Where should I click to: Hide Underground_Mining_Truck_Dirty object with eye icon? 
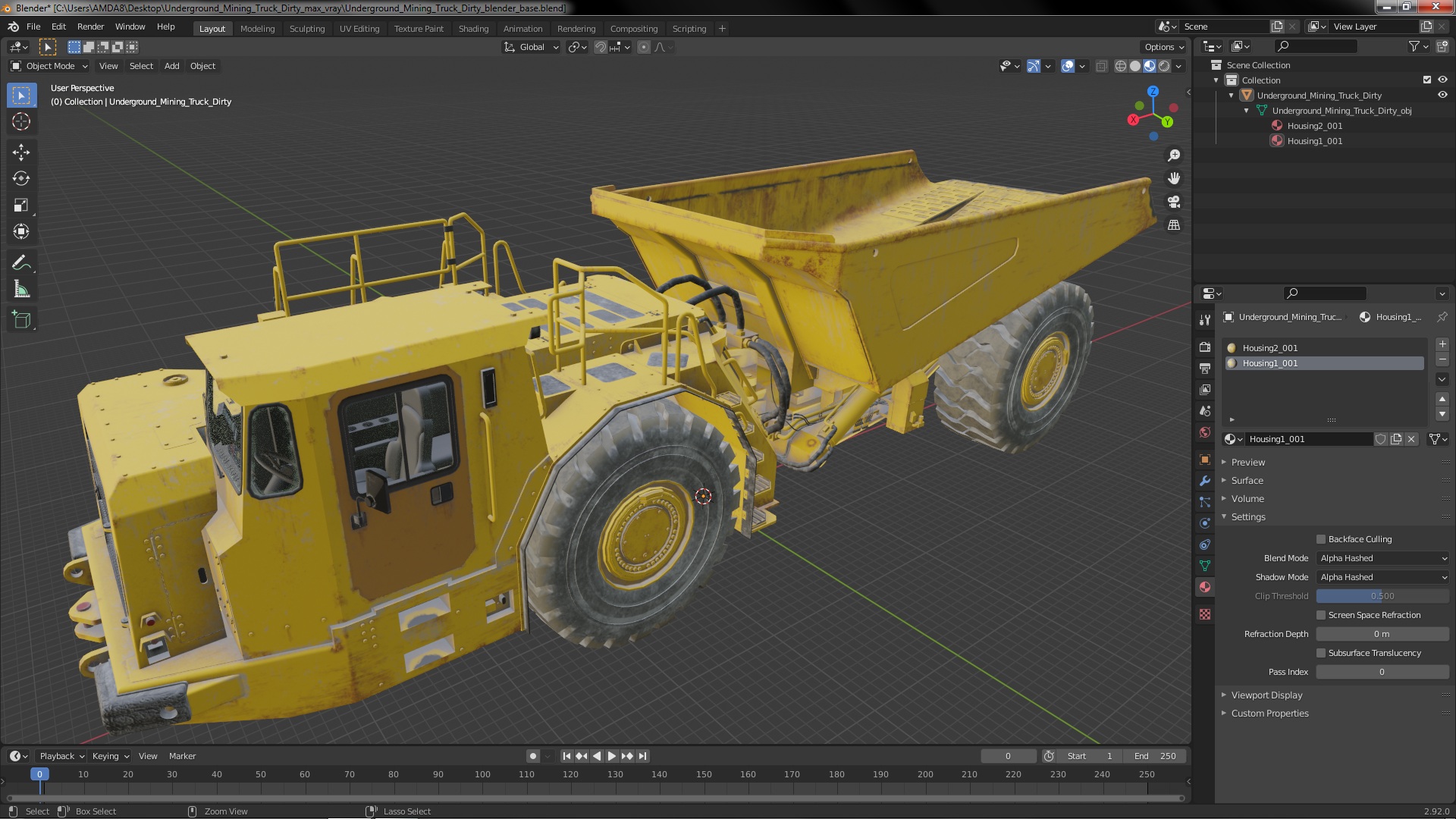click(x=1442, y=95)
